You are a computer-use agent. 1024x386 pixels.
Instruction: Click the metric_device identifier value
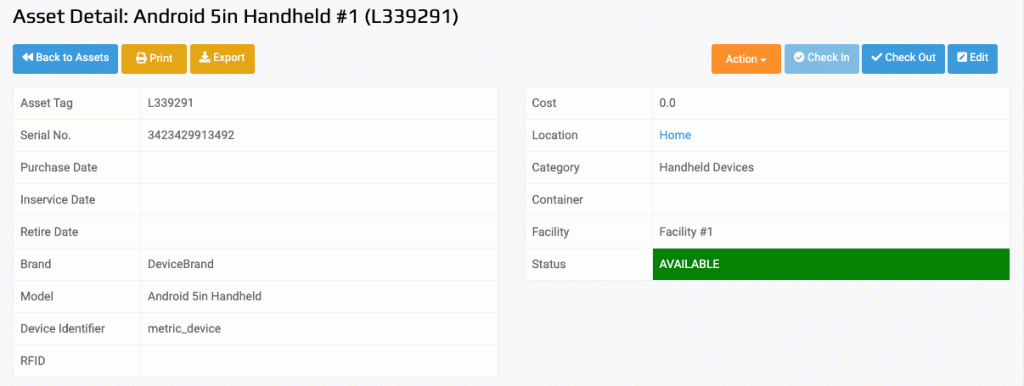(x=184, y=329)
